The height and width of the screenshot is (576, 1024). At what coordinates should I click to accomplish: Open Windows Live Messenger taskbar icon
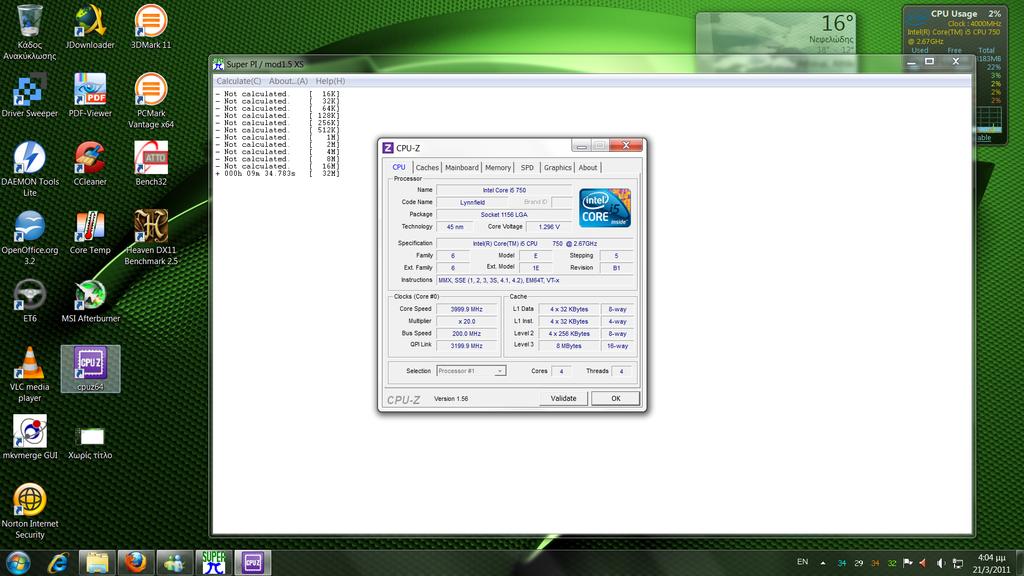[x=174, y=562]
